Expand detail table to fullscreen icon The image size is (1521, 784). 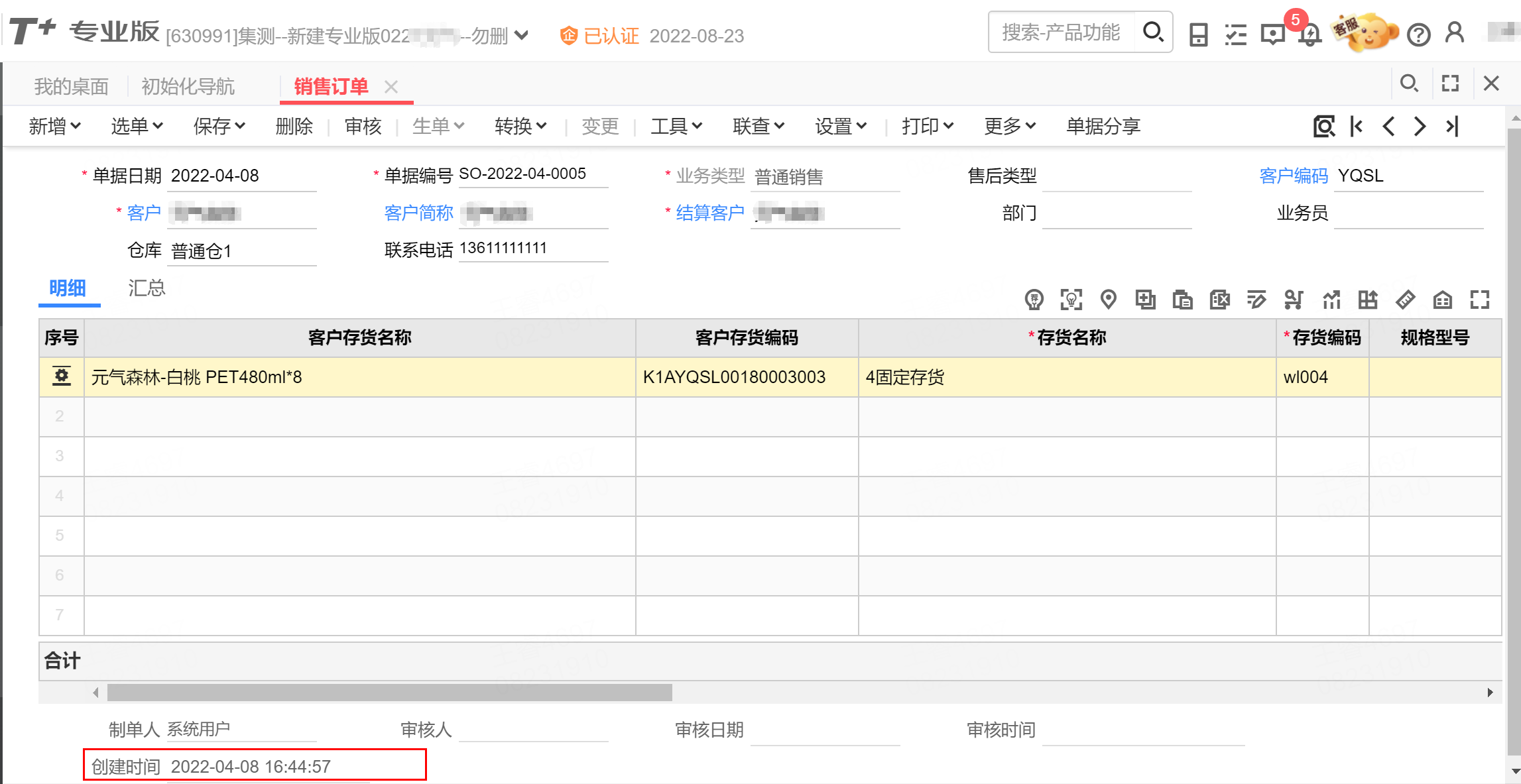click(x=1479, y=300)
